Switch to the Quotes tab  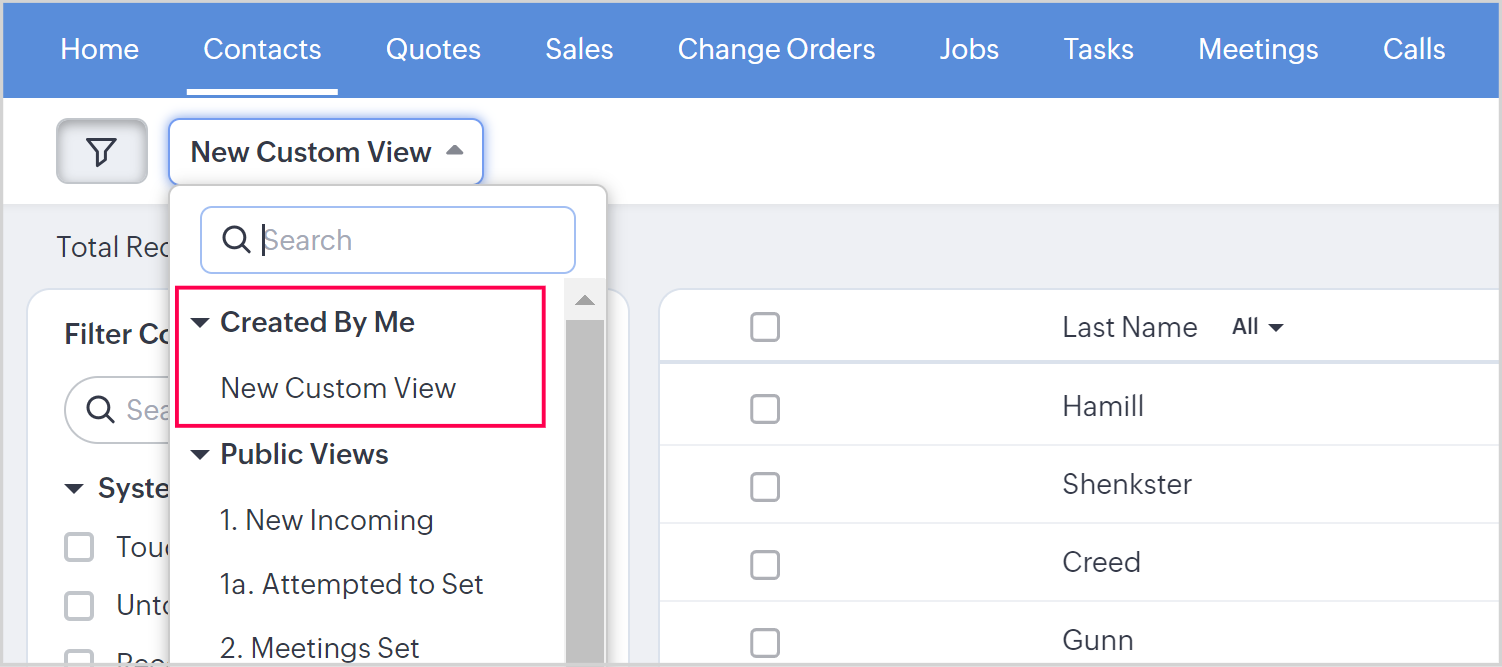pos(433,49)
